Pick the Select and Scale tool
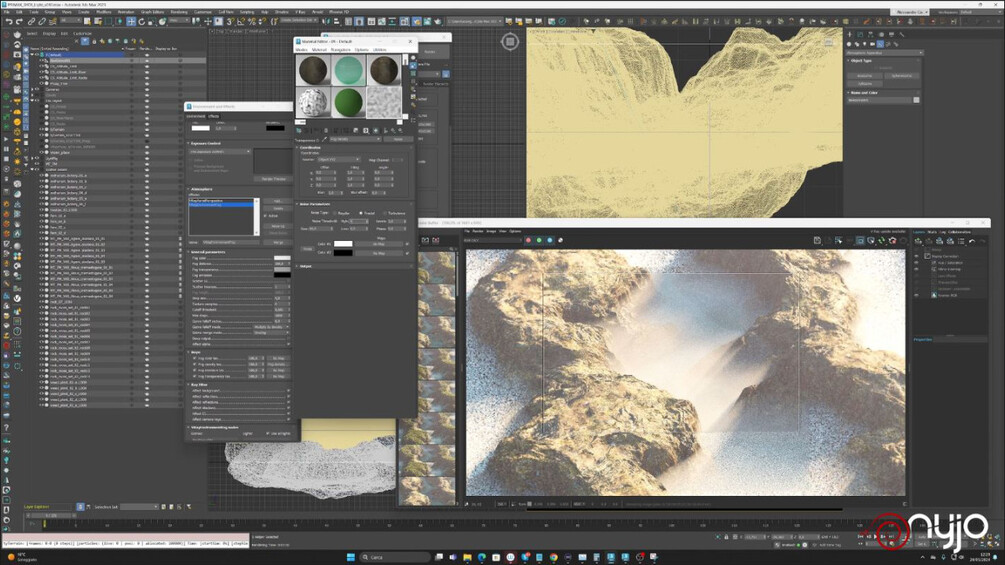The image size is (1005, 565). (x=152, y=21)
